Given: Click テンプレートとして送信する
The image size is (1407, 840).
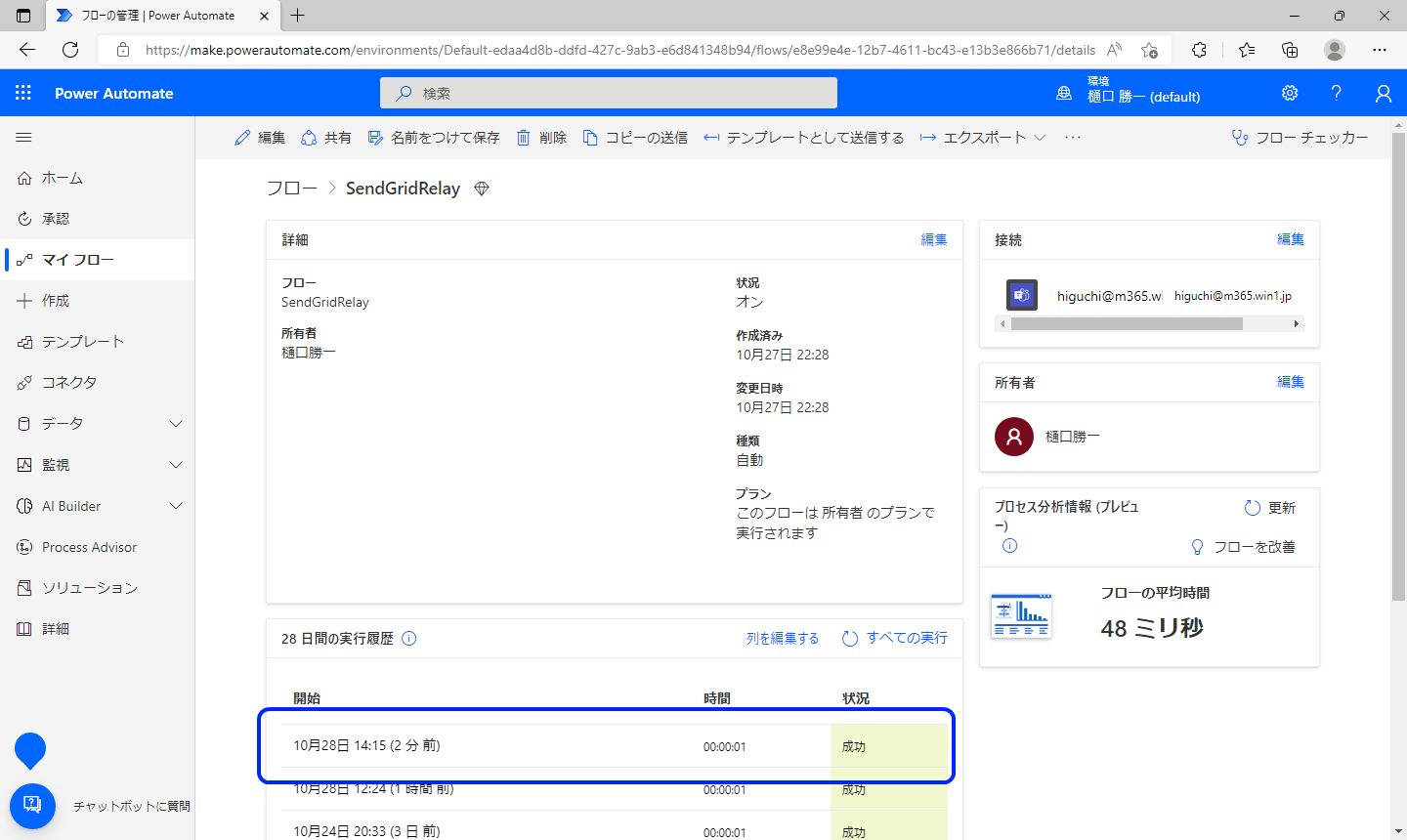Looking at the screenshot, I should (x=804, y=138).
